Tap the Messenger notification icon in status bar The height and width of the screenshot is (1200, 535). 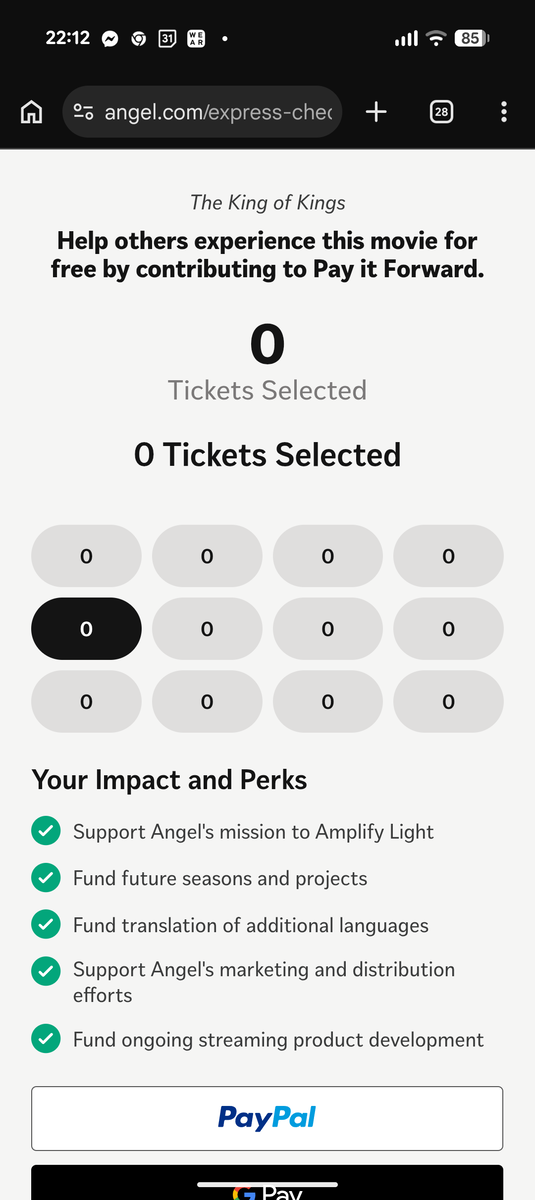111,39
